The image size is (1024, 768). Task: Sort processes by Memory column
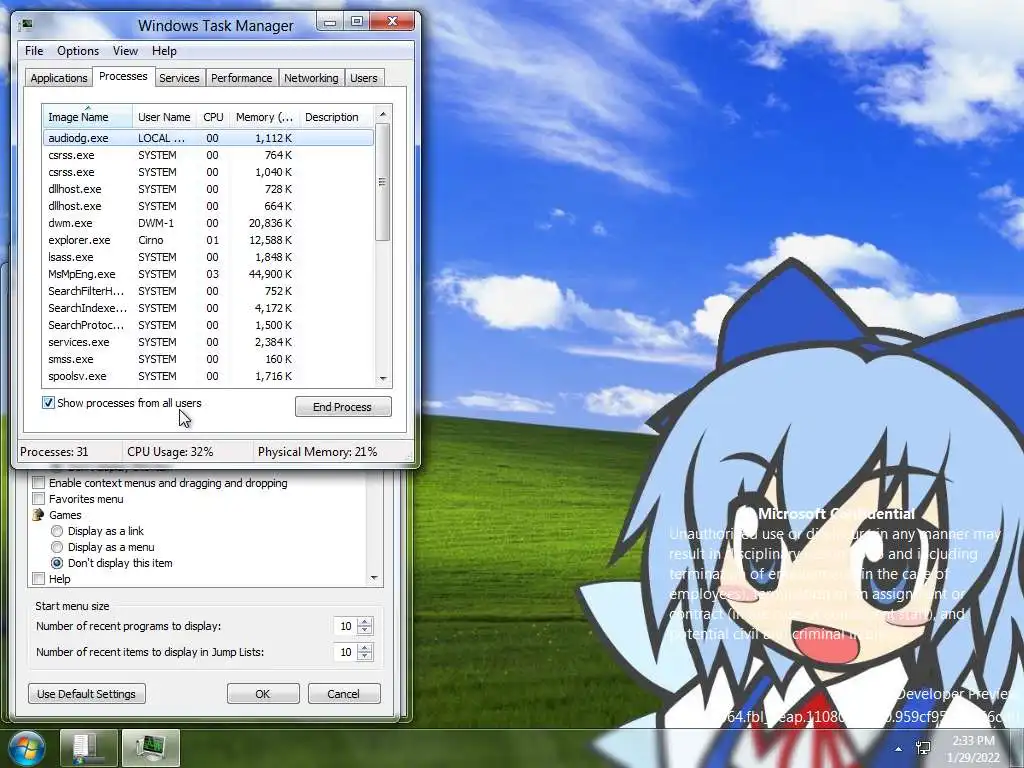pyautogui.click(x=264, y=117)
